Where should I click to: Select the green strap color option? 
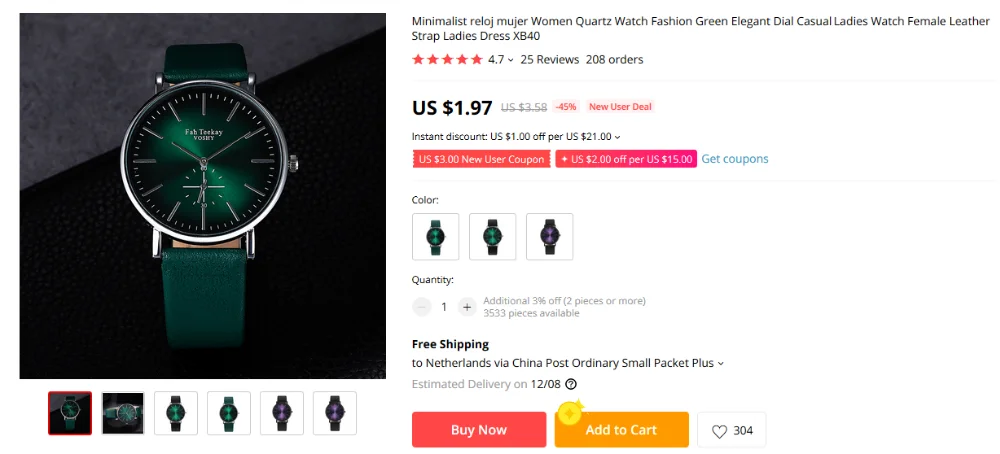[x=436, y=237]
